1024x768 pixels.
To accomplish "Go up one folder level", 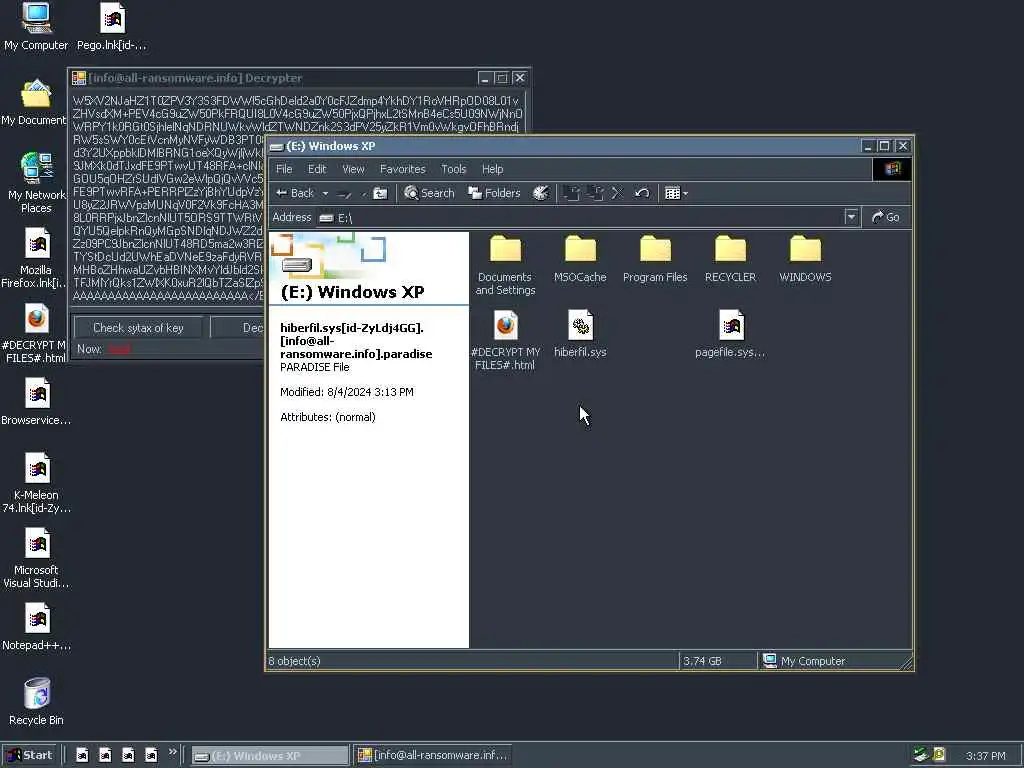I will (x=380, y=193).
